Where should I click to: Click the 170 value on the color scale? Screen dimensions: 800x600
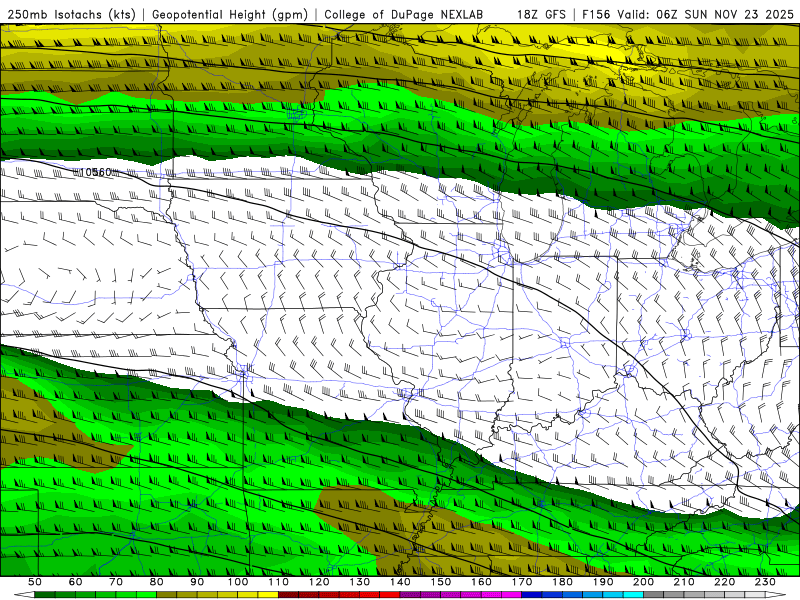[521, 582]
